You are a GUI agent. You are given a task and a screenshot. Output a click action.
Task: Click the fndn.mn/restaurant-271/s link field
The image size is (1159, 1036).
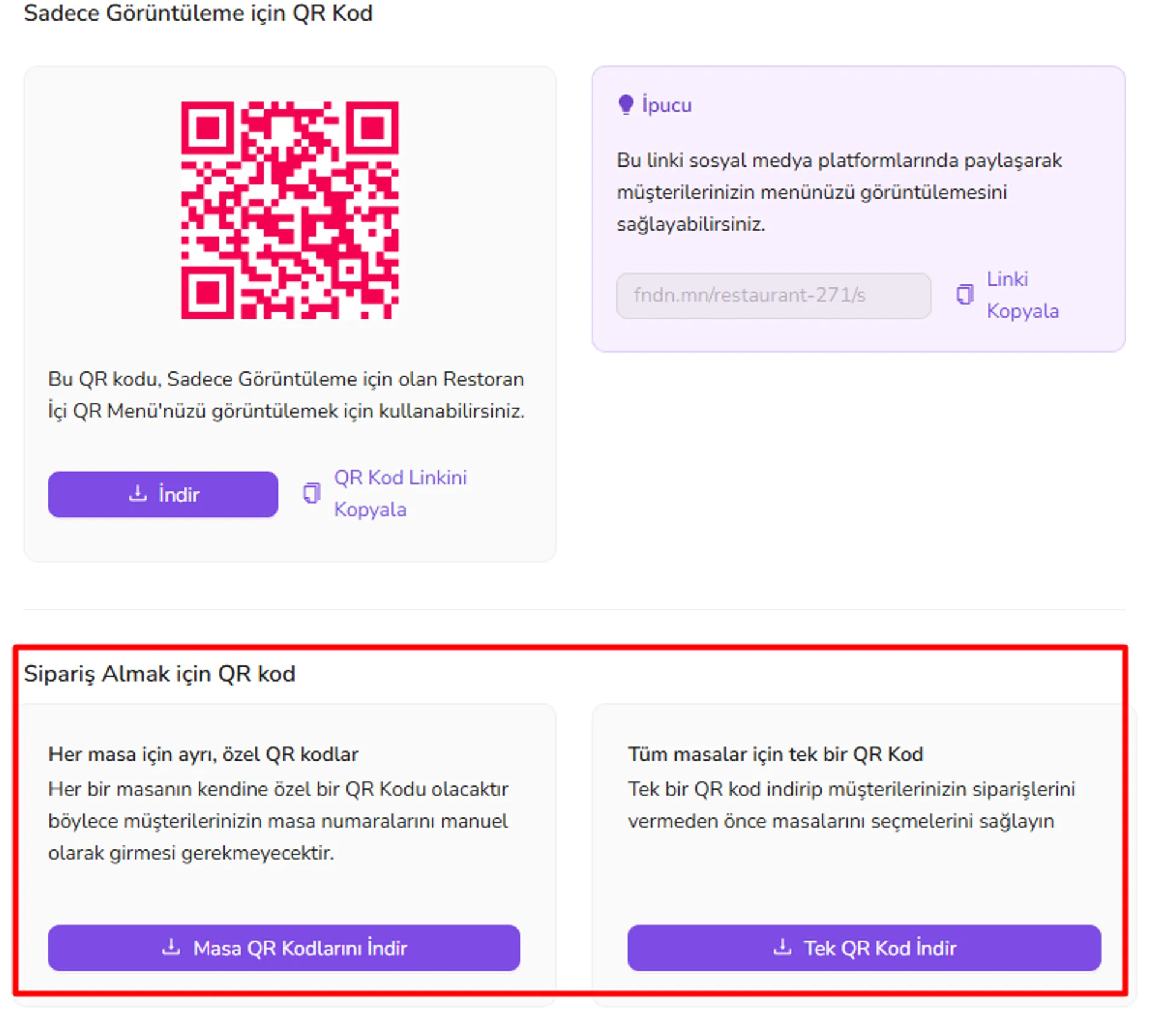coord(773,295)
